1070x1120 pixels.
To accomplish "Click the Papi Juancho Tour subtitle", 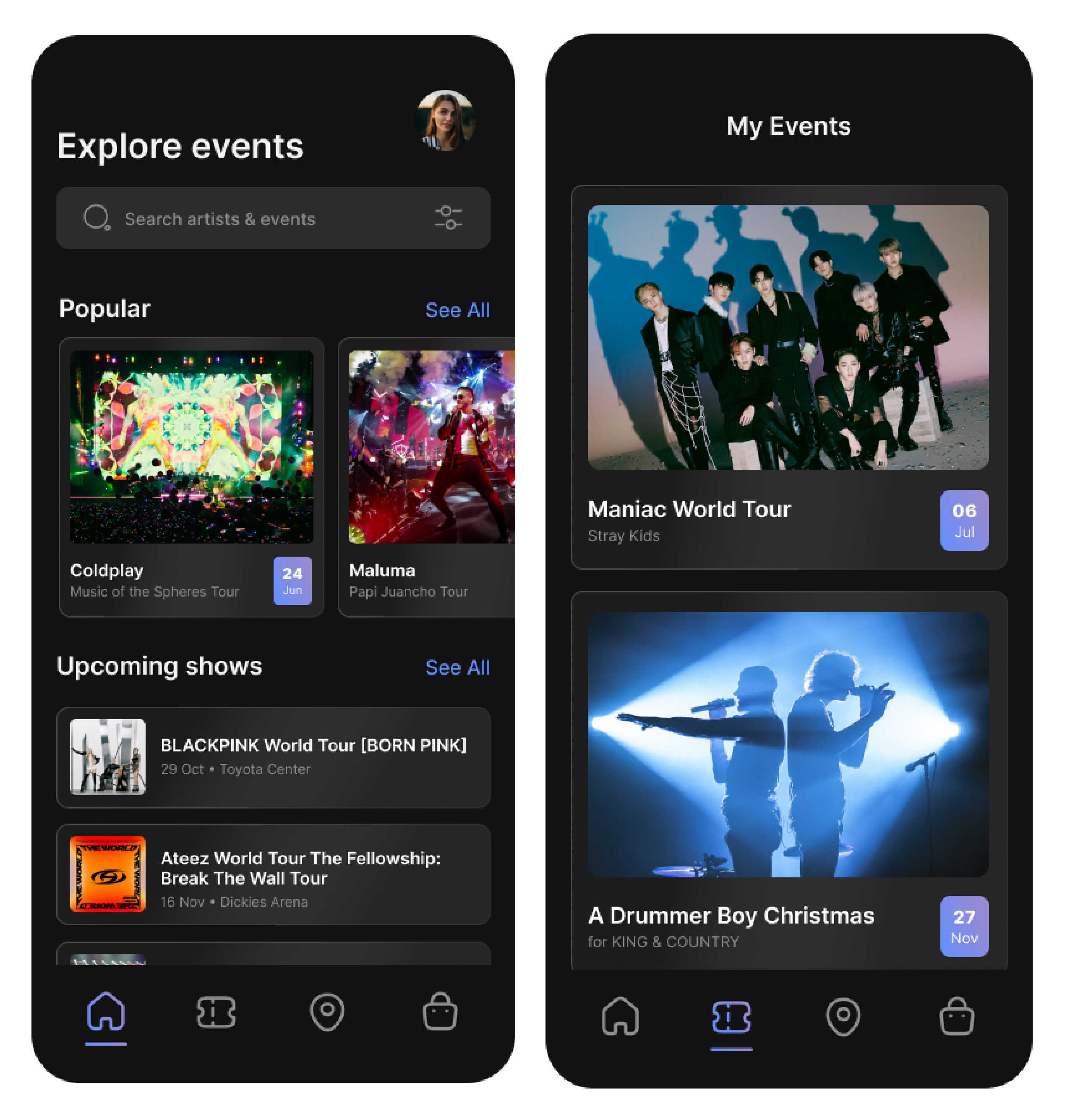I will [x=408, y=591].
